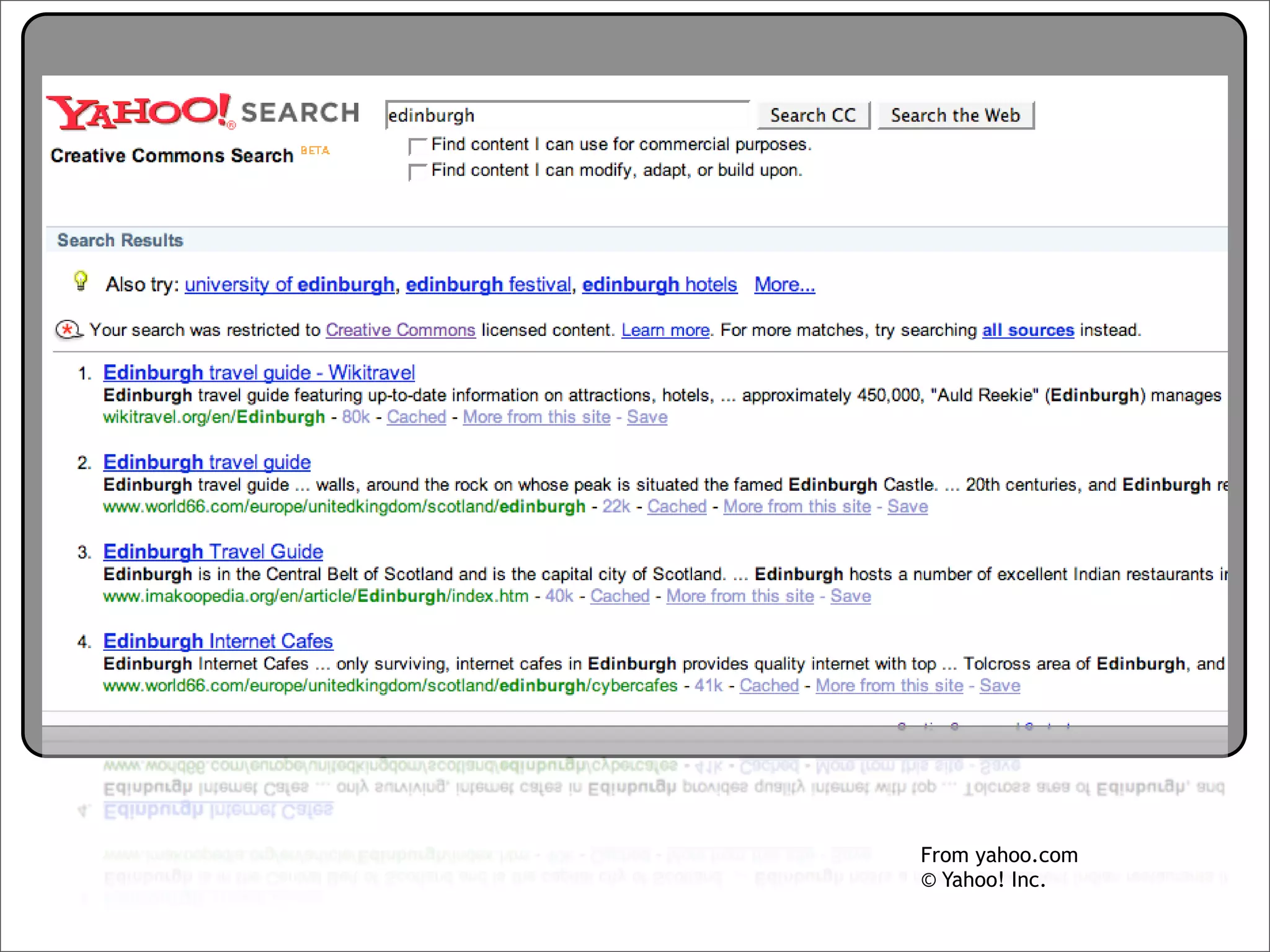Open Edinburgh Internet Cafes result
Image resolution: width=1270 pixels, height=952 pixels.
click(218, 641)
